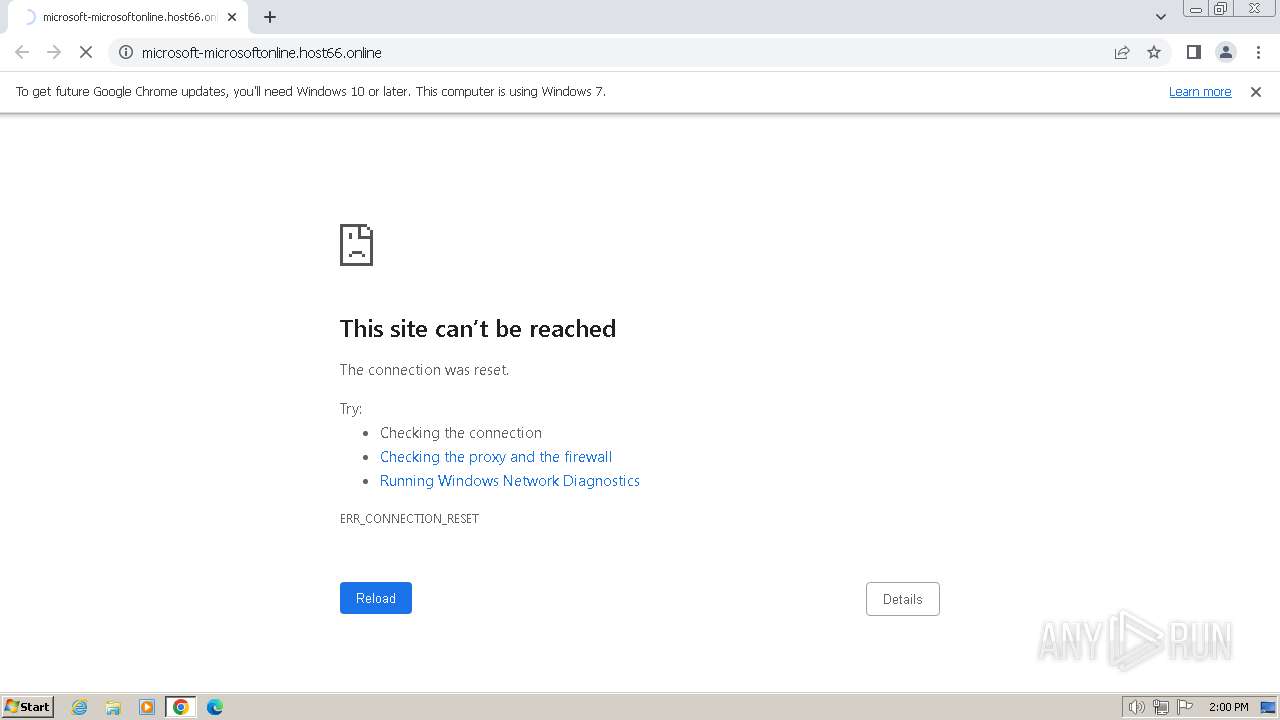Screen dimensions: 1280x720
Task: Click the sad page error icon
Action: point(357,245)
